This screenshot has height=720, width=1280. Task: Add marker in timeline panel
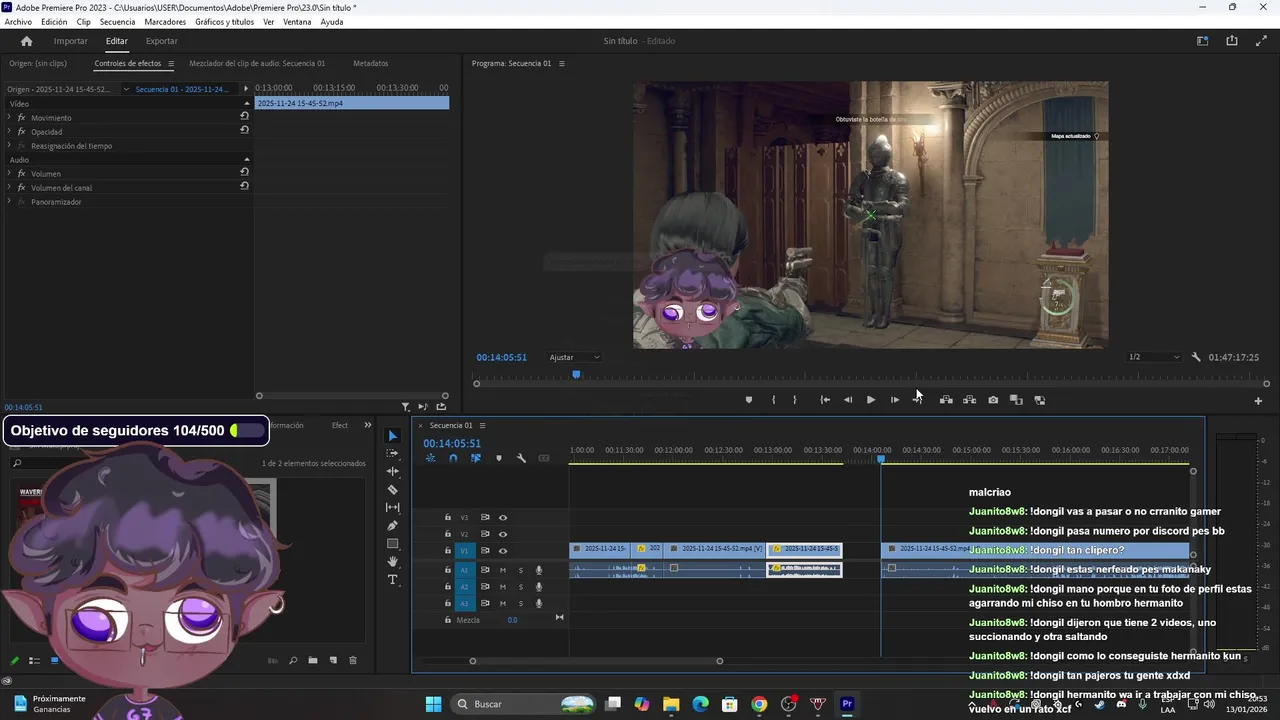point(499,458)
